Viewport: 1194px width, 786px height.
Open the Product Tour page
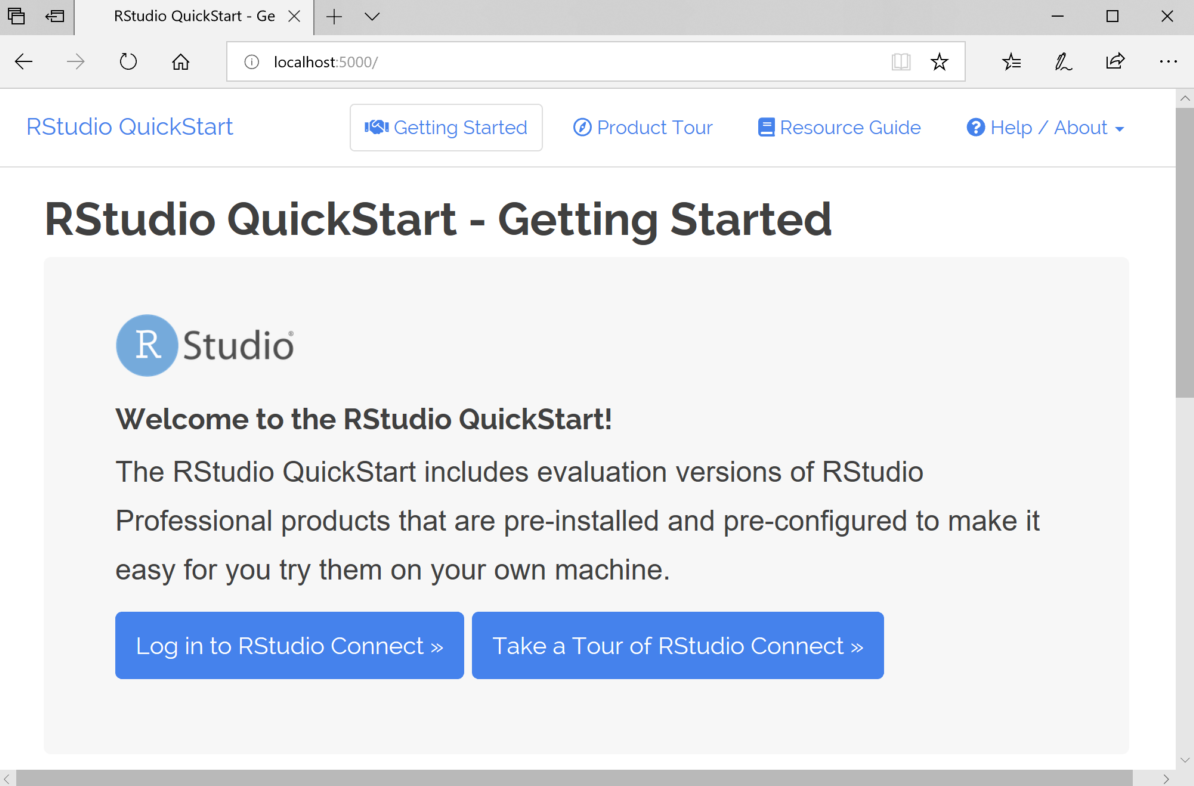[x=643, y=127]
